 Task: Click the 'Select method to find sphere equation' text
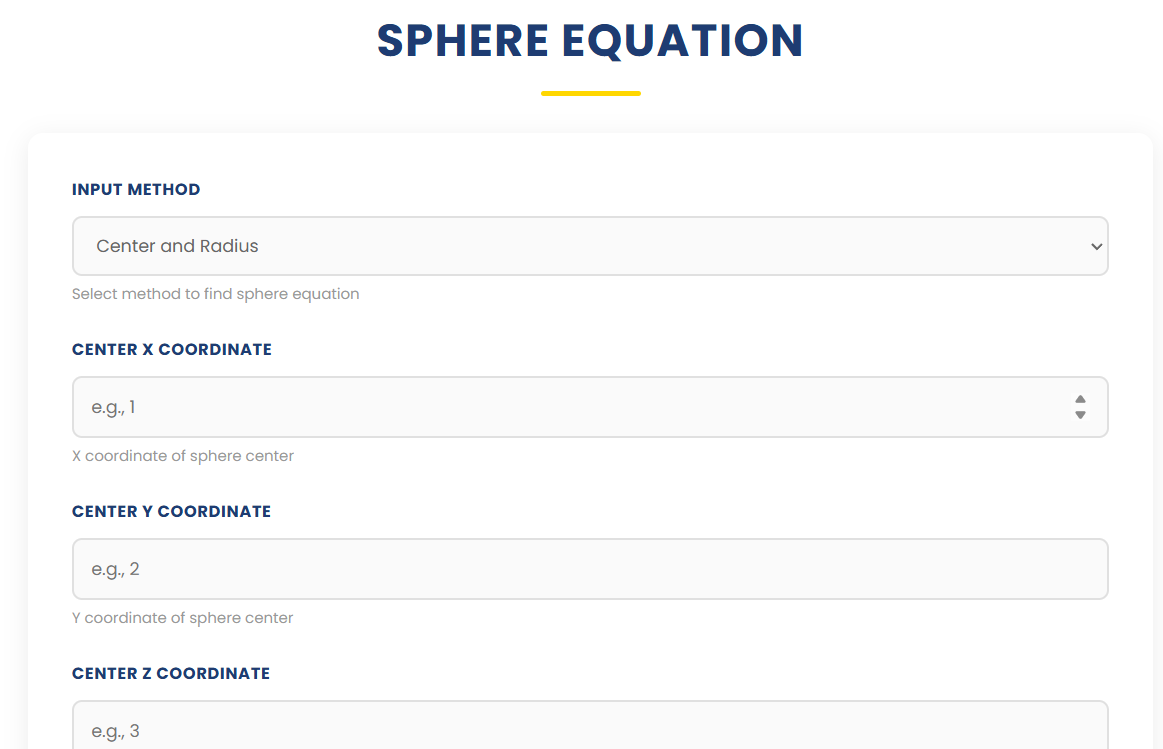[215, 293]
